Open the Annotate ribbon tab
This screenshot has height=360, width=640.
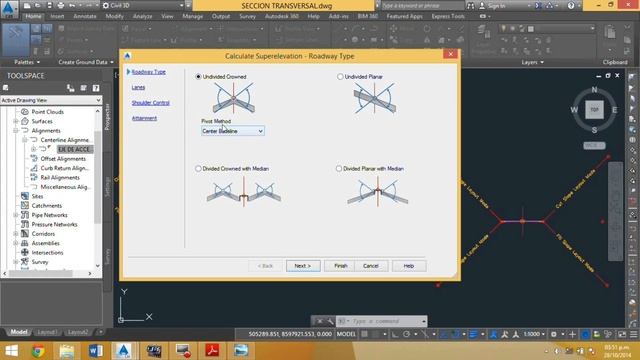85,16
